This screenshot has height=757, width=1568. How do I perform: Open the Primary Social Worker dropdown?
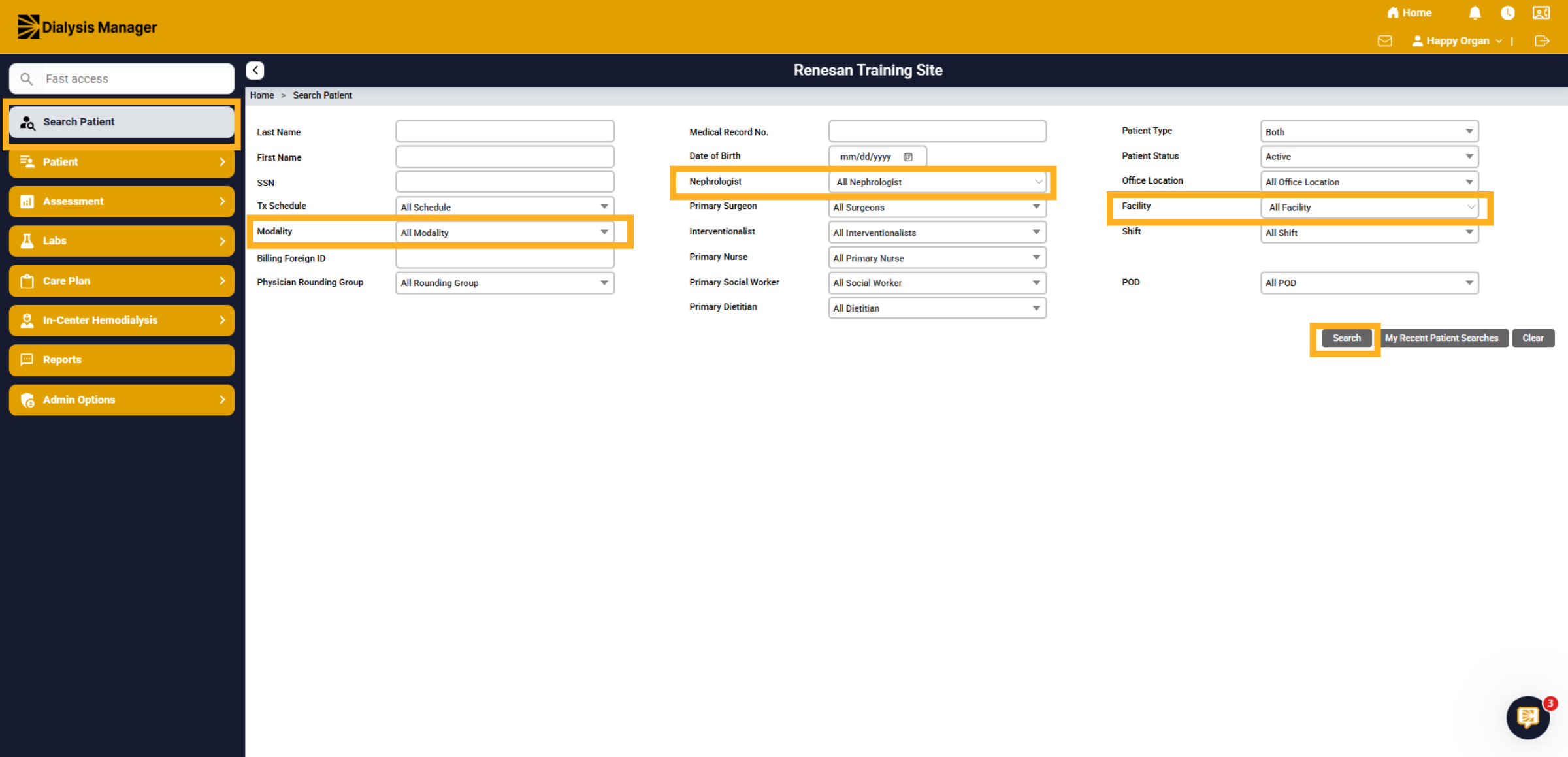pyautogui.click(x=938, y=283)
